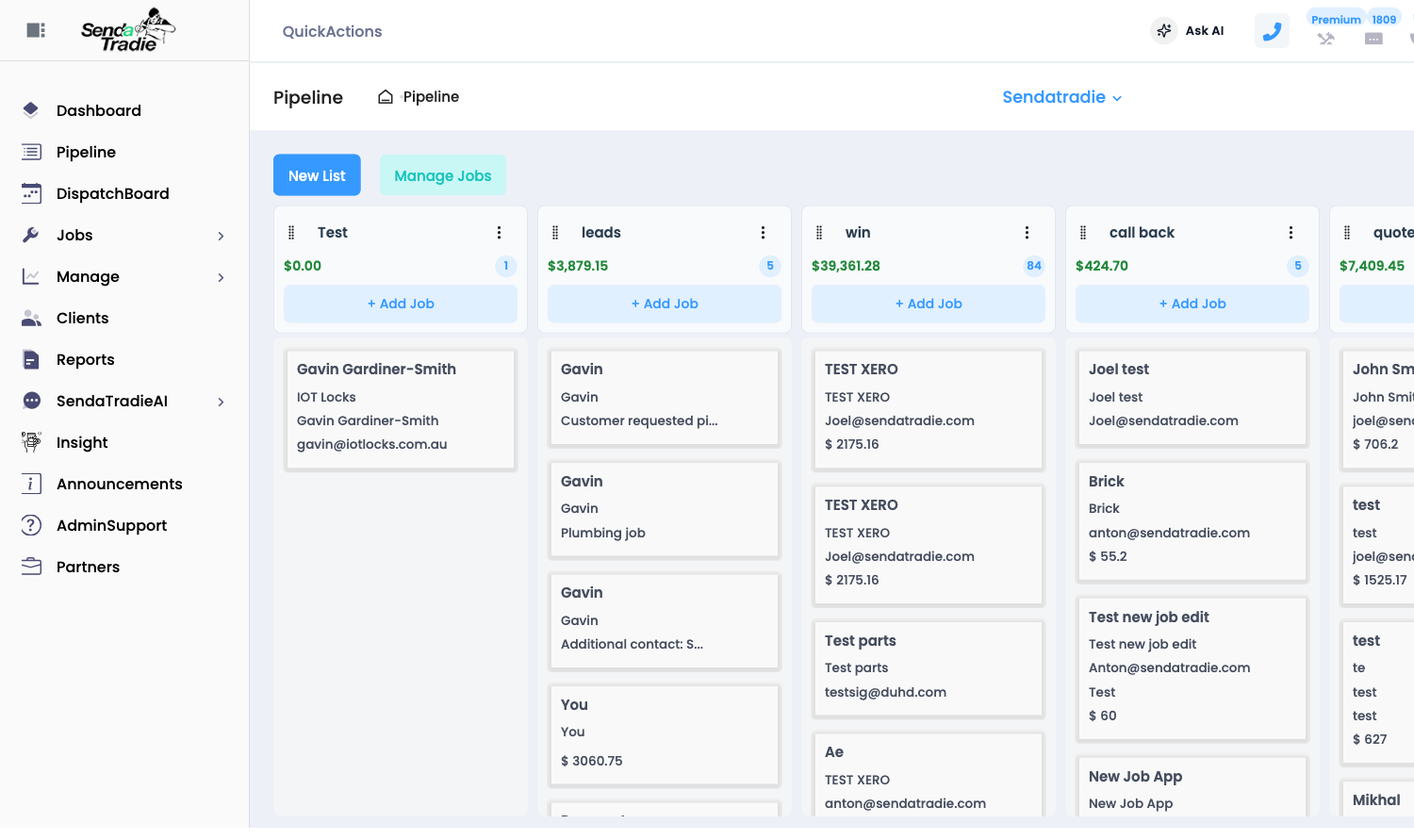Click the Dashboard sidebar icon

[31, 109]
